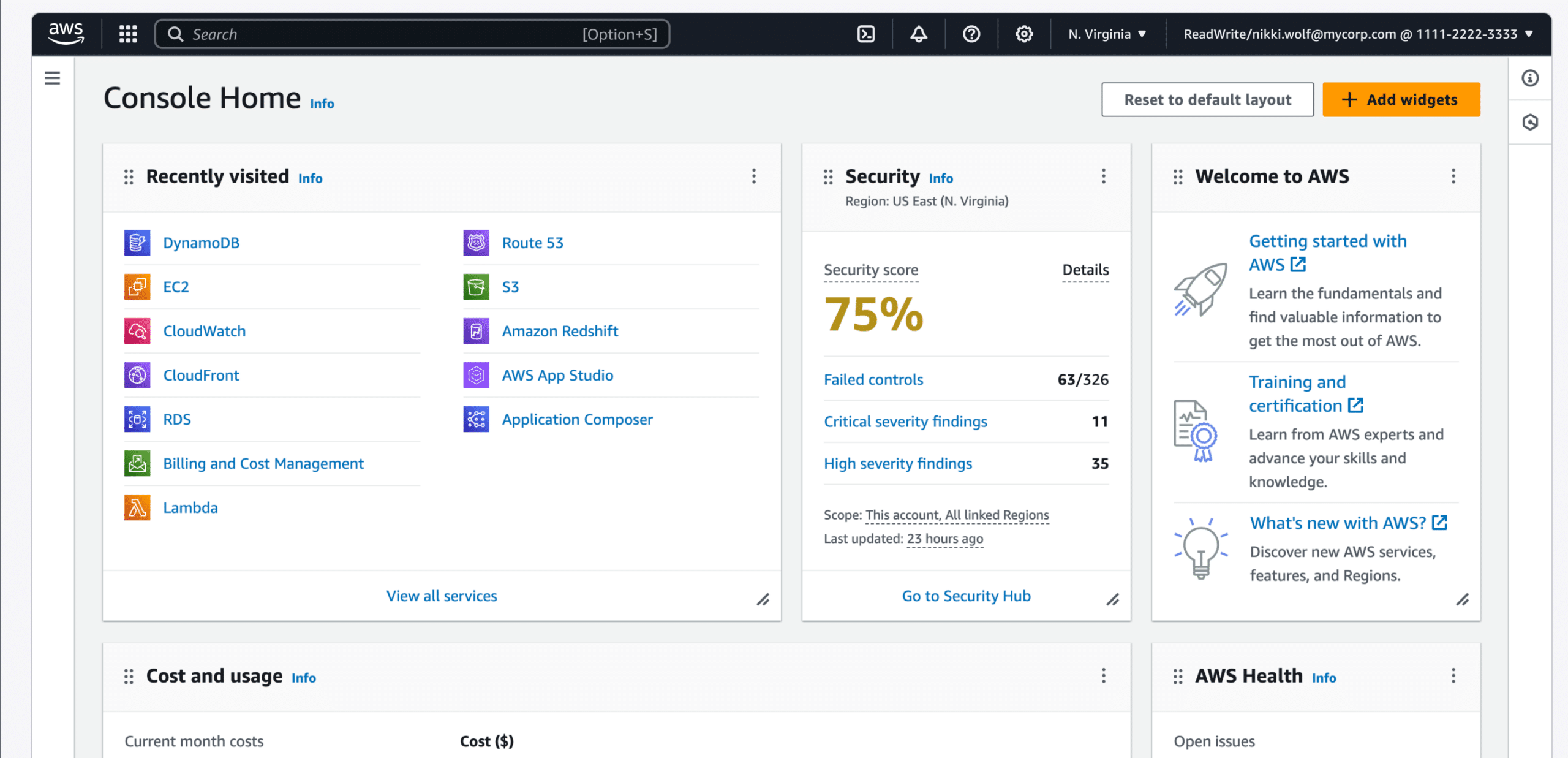Expand the Security widget options menu
This screenshot has width=1568, height=758.
coord(1104,176)
